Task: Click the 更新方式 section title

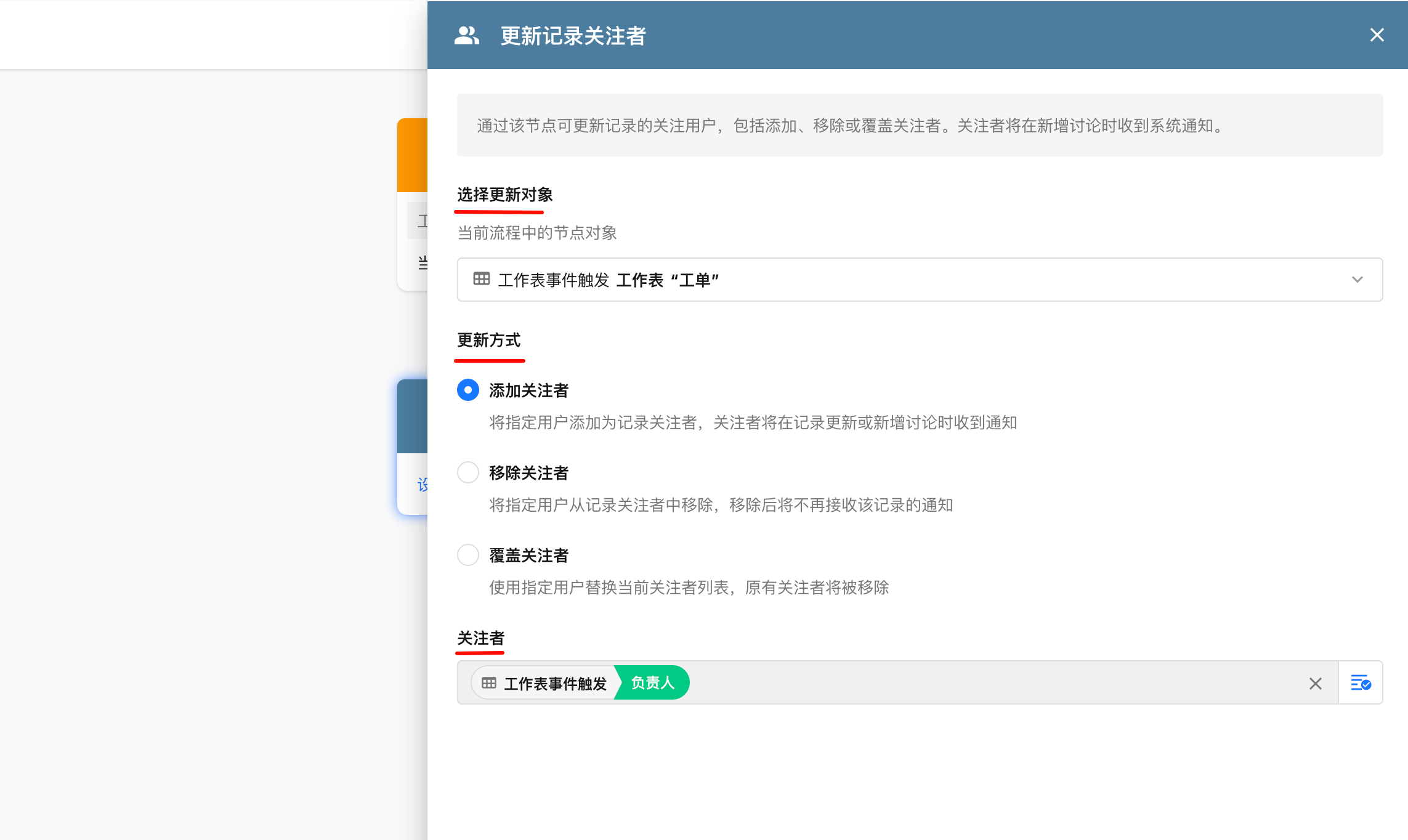Action: (x=488, y=340)
